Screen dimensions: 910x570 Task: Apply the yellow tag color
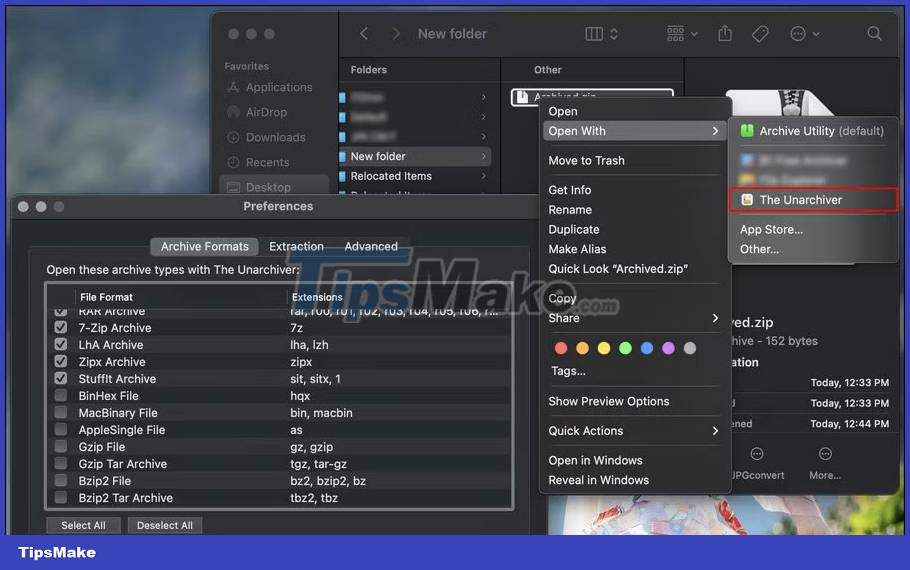[604, 348]
